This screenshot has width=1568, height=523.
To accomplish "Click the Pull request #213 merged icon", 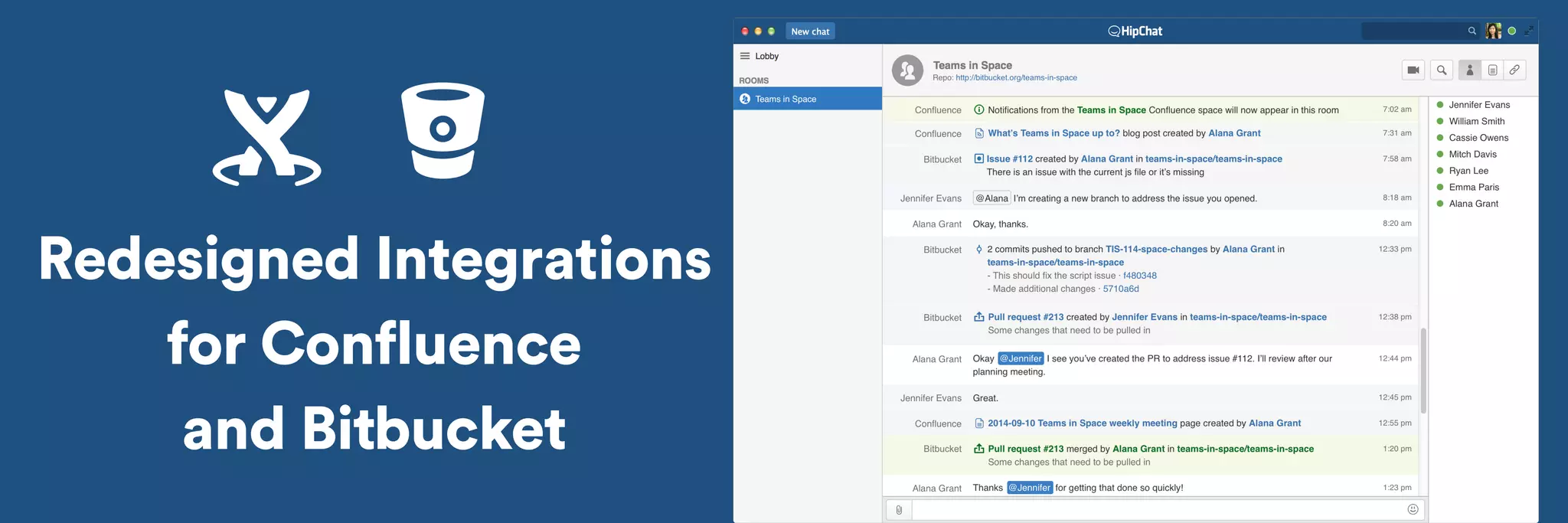I will tap(978, 449).
